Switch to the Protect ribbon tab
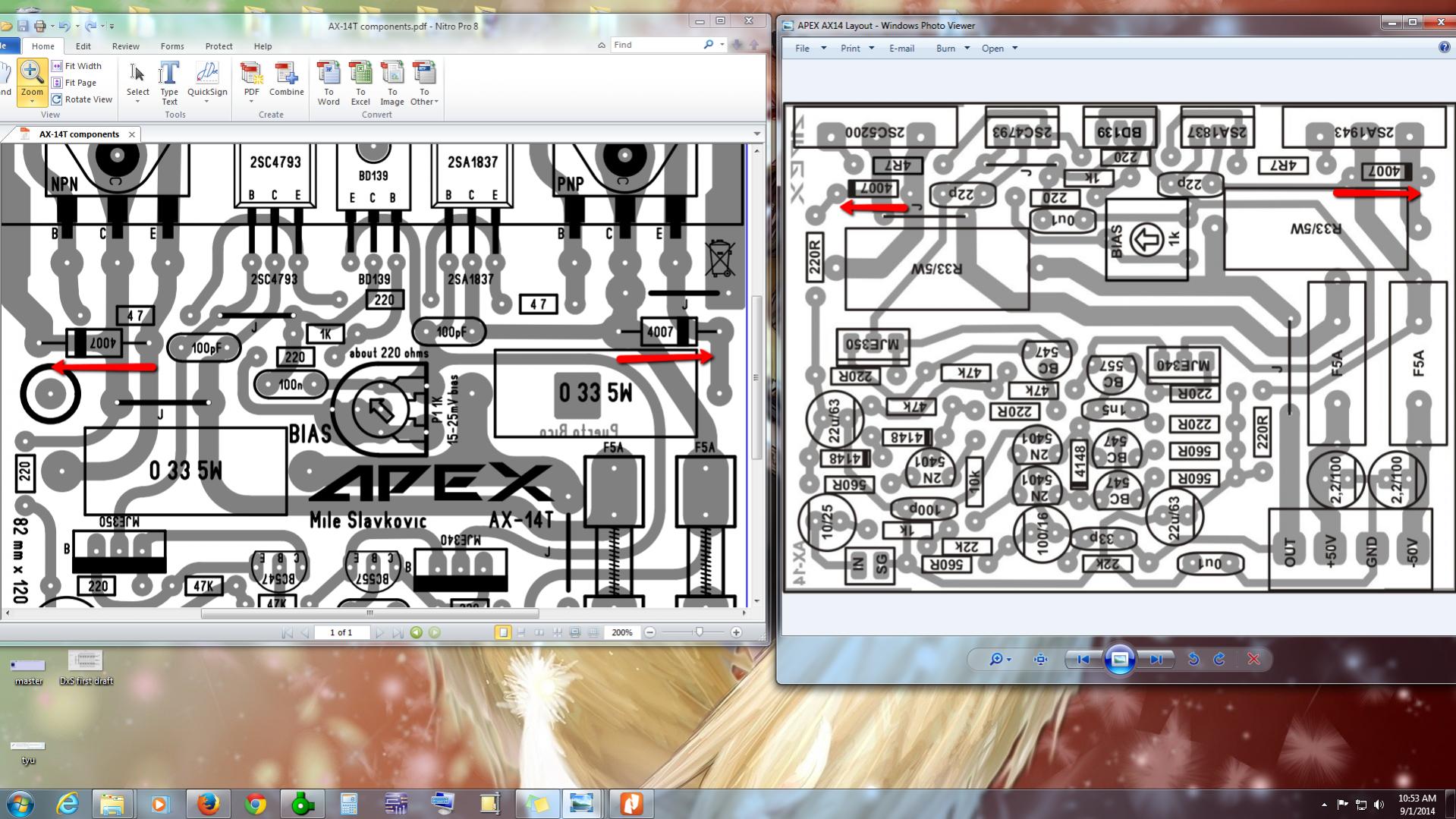The height and width of the screenshot is (819, 1456). (x=219, y=46)
